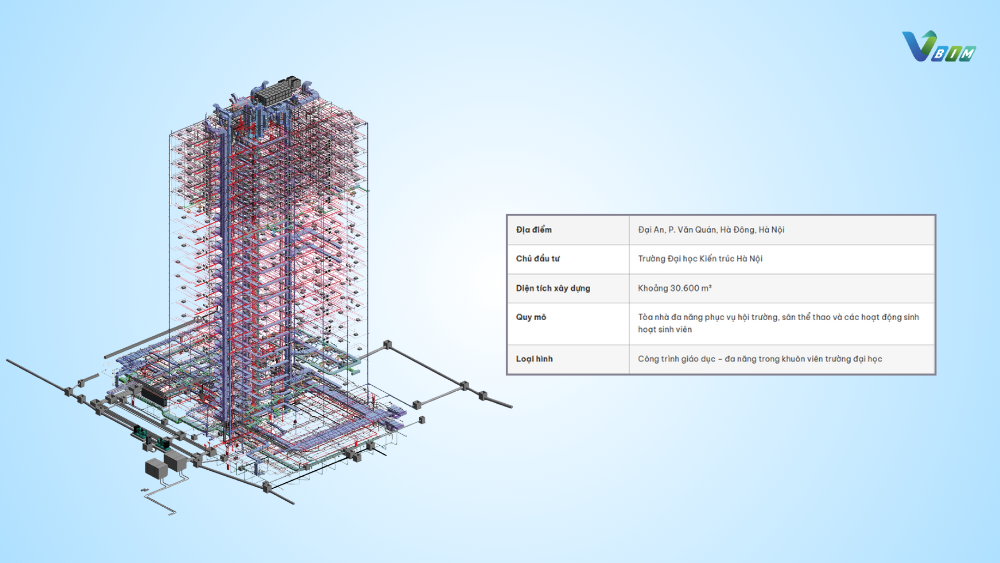
Task: Select the long gray pipe extending far left
Action: coord(38,376)
